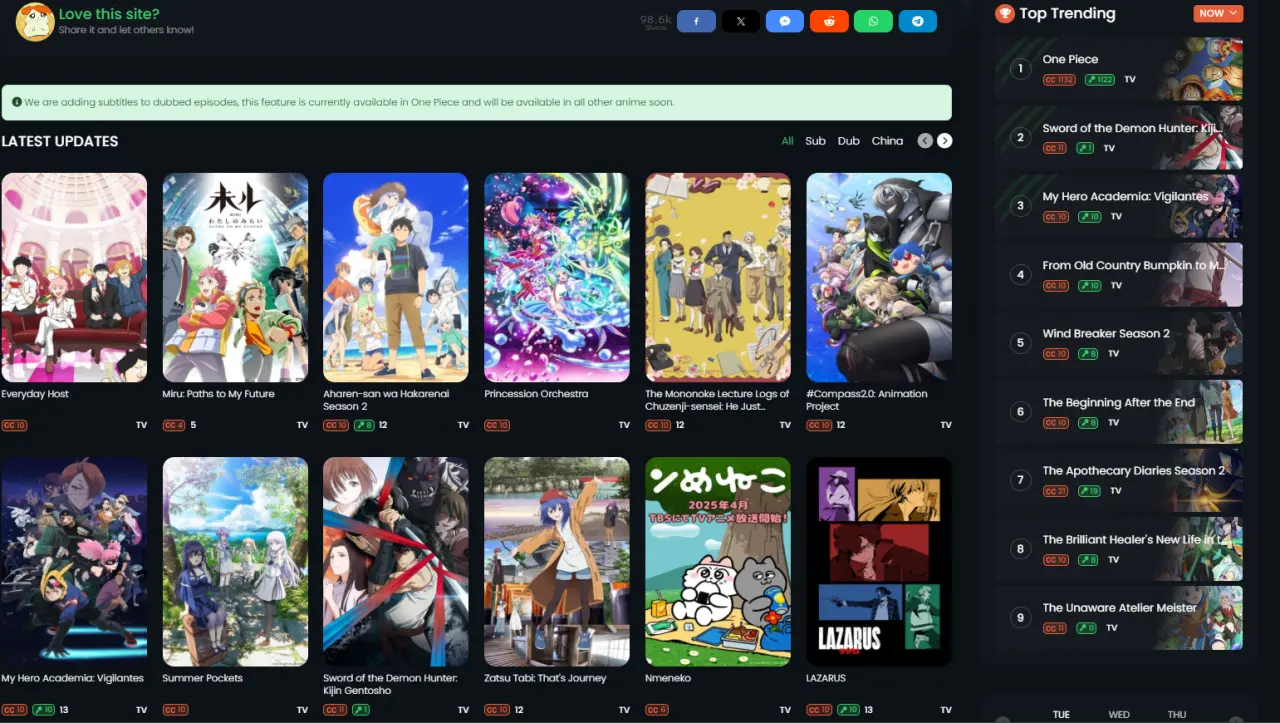Open Sword of the Demon Hunter poster in updates

pyautogui.click(x=396, y=562)
